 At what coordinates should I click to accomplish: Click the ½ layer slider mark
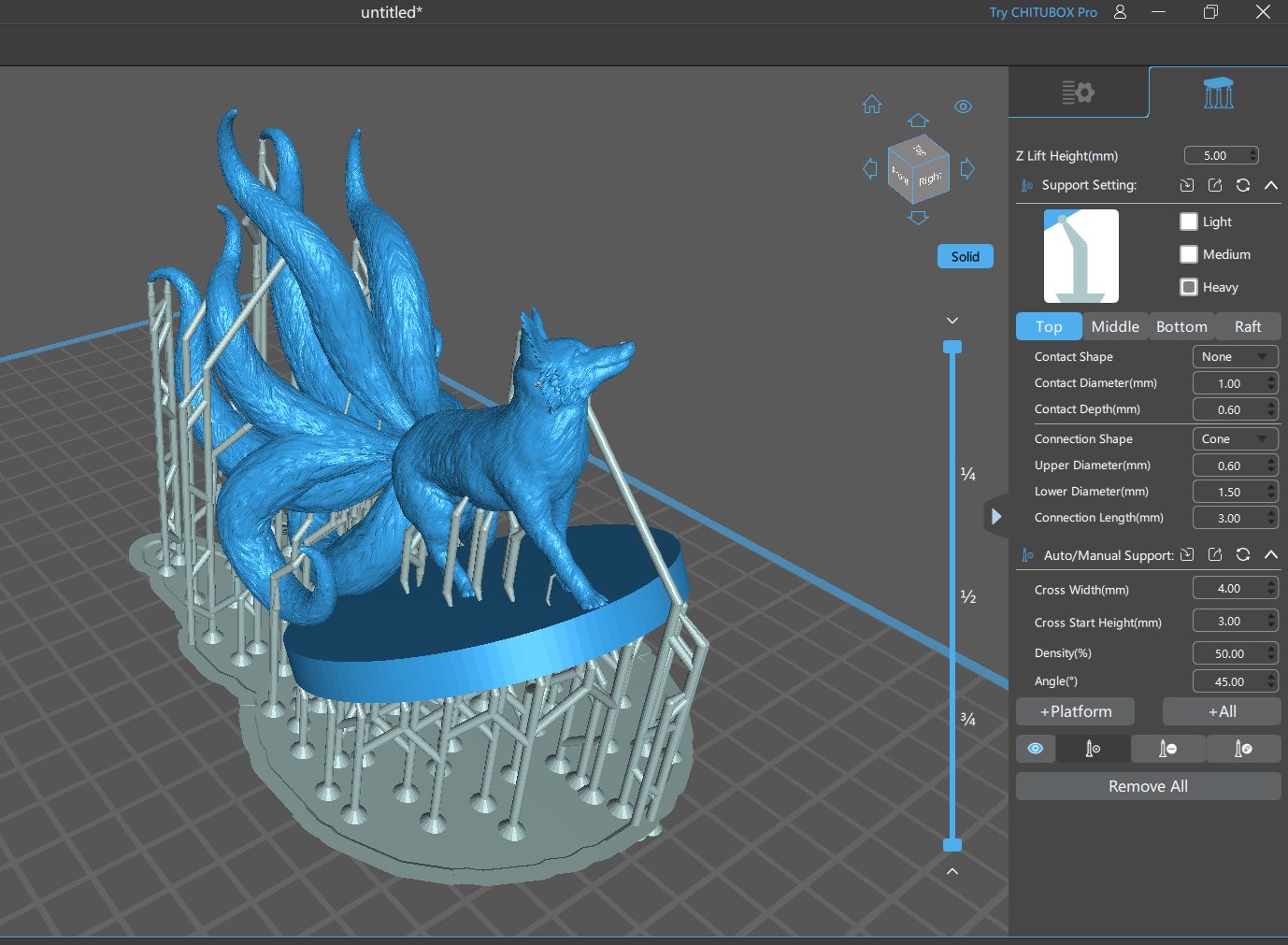pyautogui.click(x=968, y=596)
